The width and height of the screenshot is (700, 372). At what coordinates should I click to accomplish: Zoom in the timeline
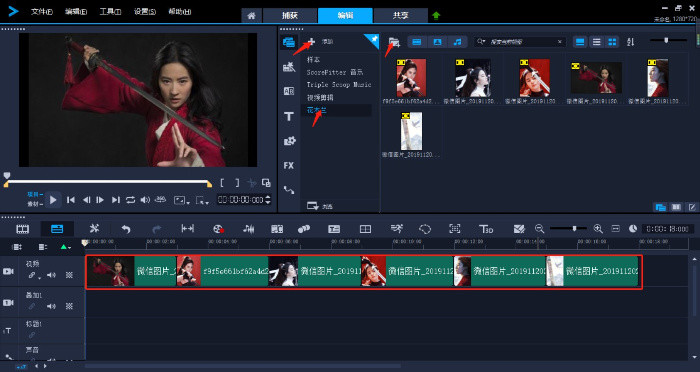pyautogui.click(x=598, y=229)
